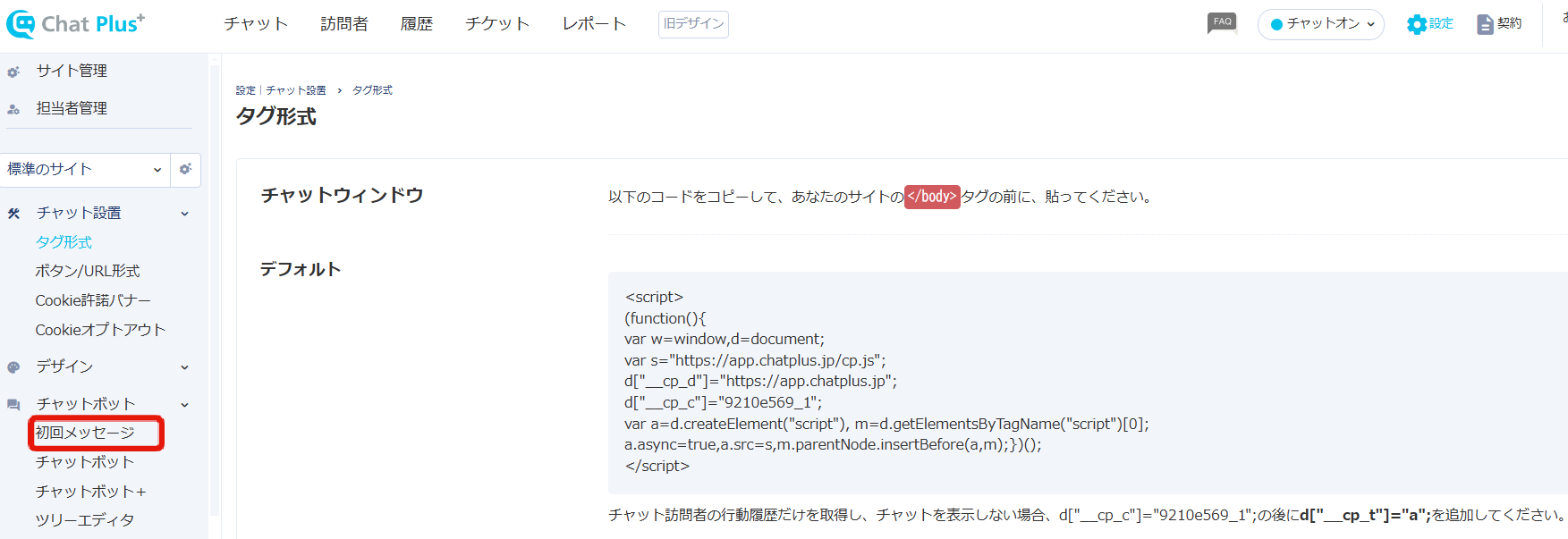Collapse the チャットボット section chevron

[x=185, y=405]
